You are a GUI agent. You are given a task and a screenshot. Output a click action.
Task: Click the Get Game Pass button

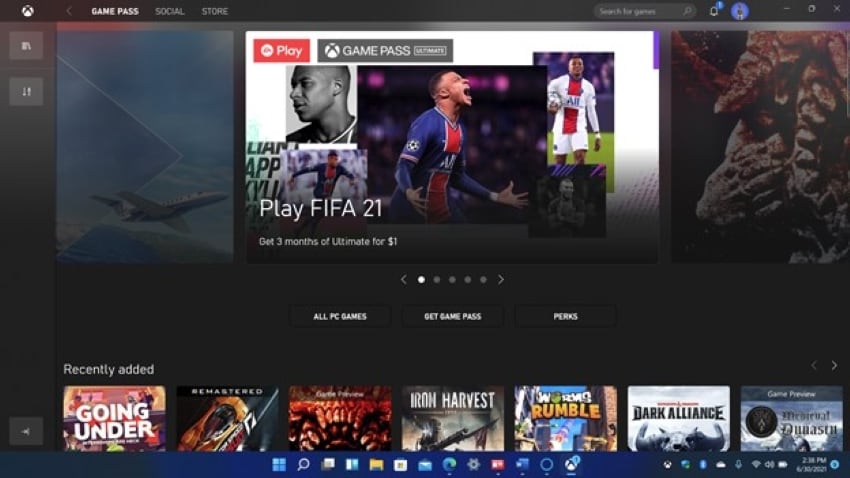tap(453, 316)
